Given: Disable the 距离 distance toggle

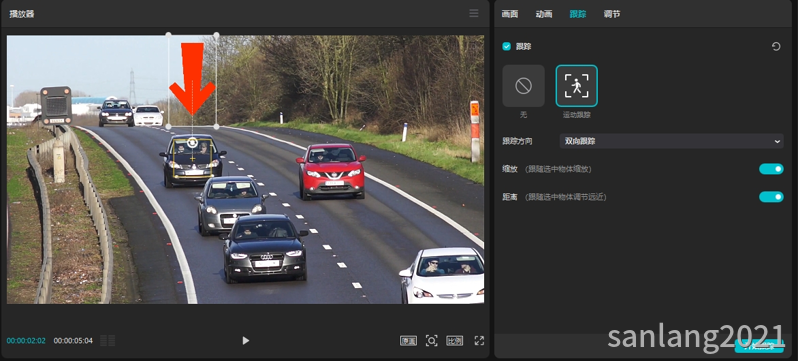Looking at the screenshot, I should [771, 197].
